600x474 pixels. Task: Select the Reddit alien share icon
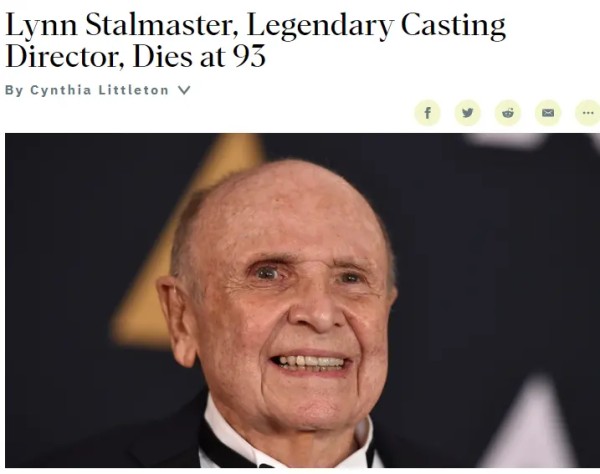508,113
